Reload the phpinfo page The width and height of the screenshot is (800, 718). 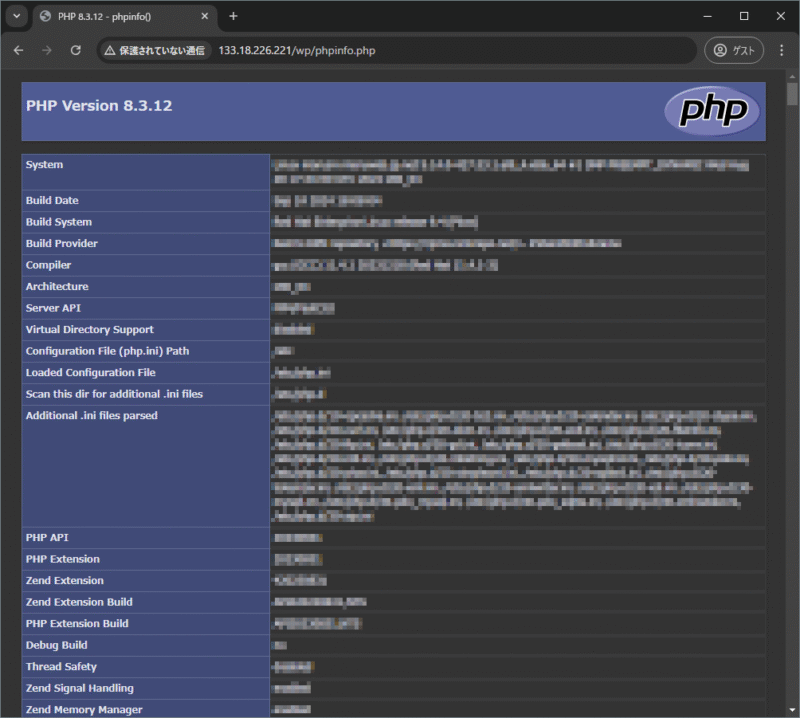75,50
